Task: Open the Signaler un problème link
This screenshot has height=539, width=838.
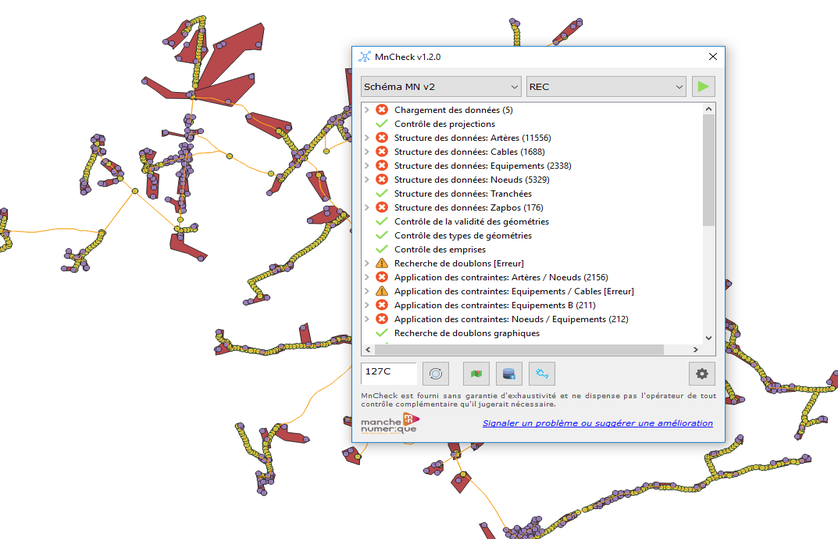Action: [597, 423]
